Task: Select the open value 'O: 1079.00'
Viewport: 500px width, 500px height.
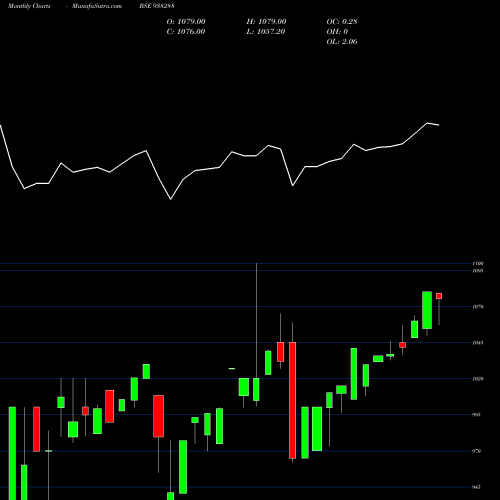Action: [186, 21]
